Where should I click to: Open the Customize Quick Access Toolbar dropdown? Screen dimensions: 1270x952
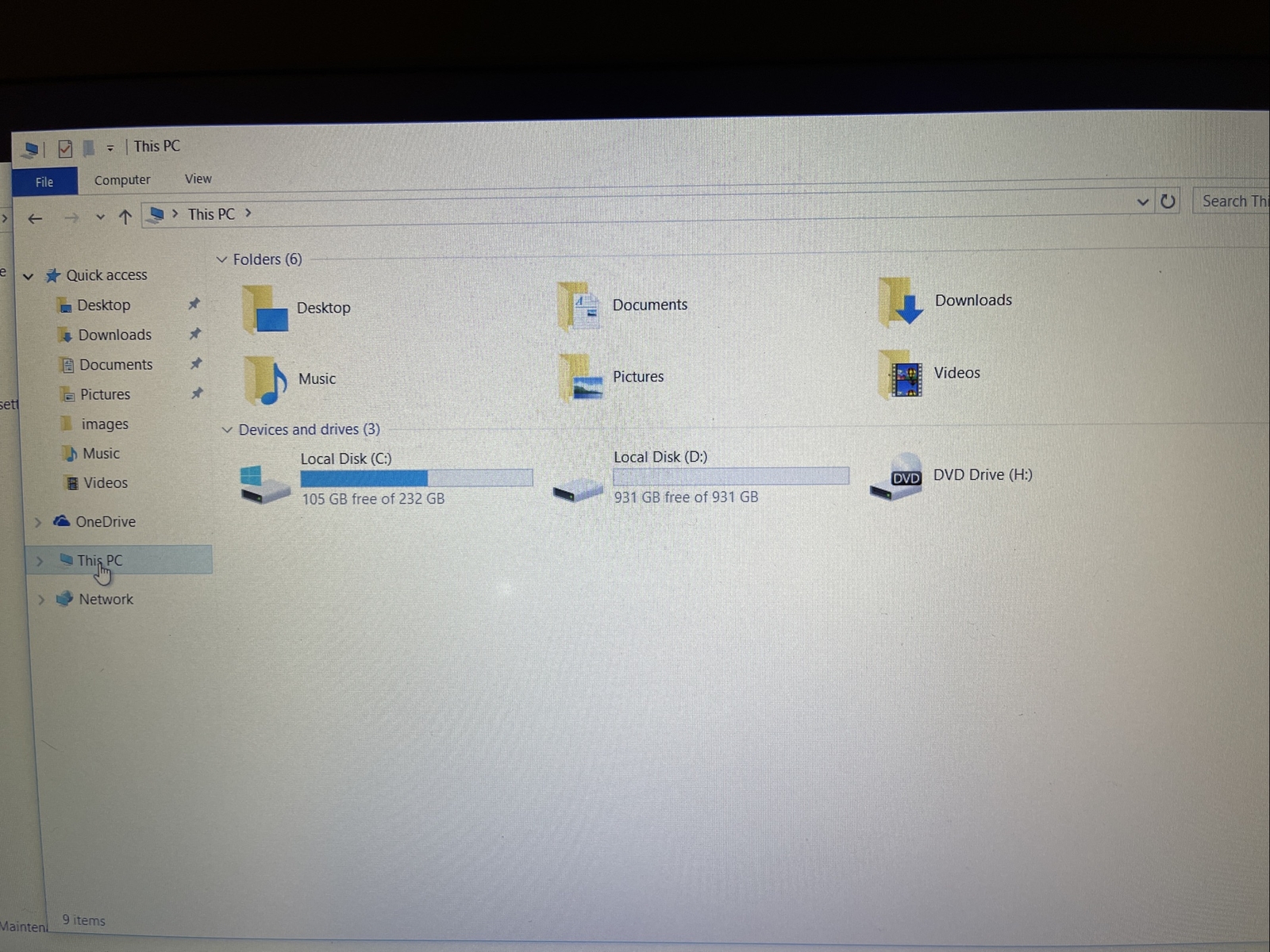[110, 148]
